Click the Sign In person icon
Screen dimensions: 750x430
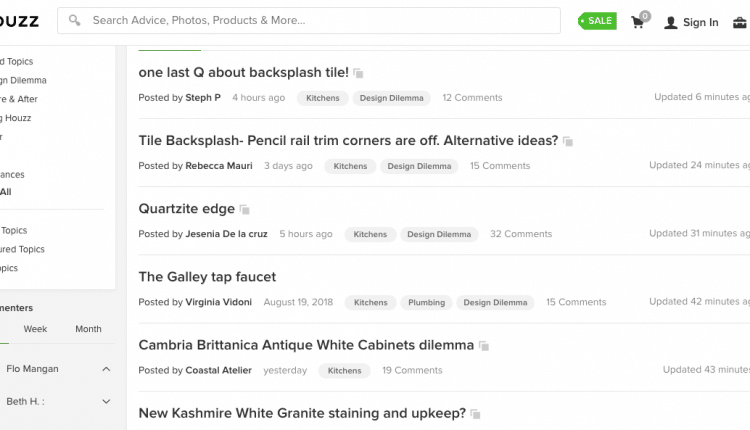pyautogui.click(x=671, y=22)
